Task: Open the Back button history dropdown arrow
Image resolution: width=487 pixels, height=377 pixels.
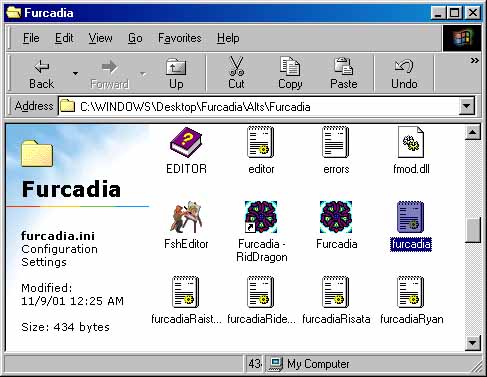Action: [x=76, y=73]
